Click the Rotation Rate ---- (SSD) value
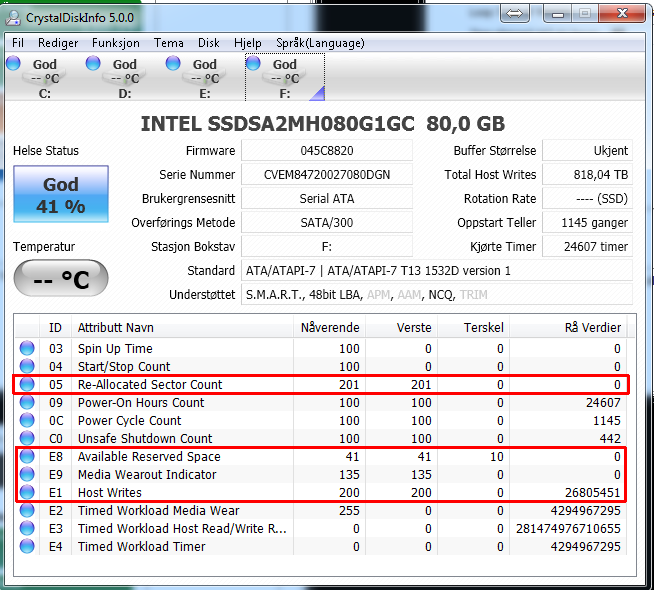This screenshot has height=590, width=654. pyautogui.click(x=587, y=198)
